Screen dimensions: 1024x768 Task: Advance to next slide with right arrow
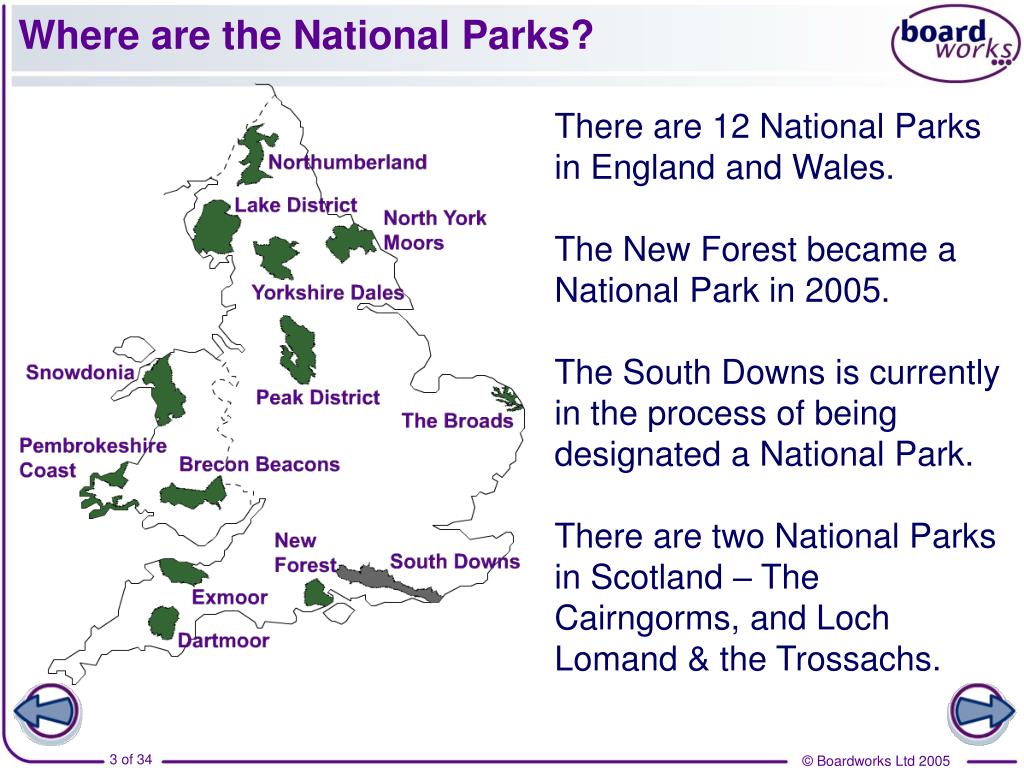pyautogui.click(x=981, y=712)
